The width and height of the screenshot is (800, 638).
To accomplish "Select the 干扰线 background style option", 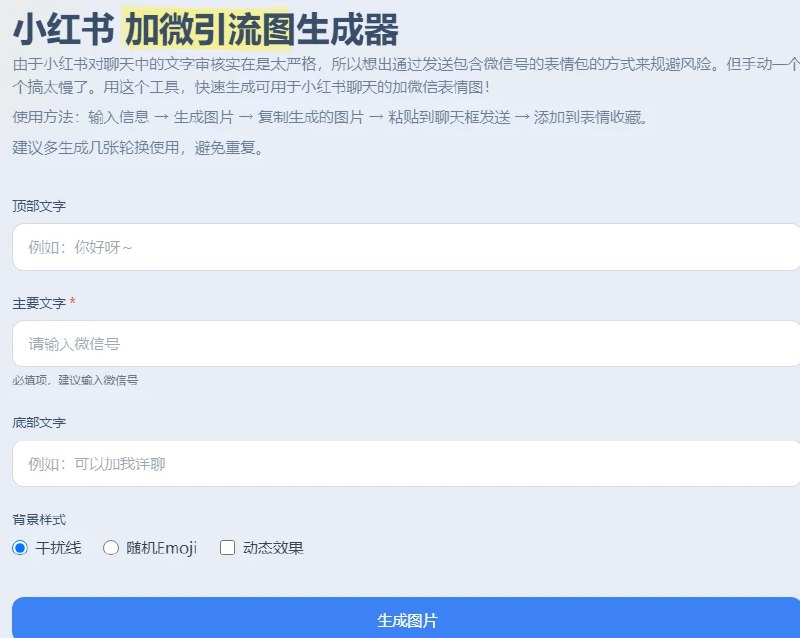I will tap(21, 546).
